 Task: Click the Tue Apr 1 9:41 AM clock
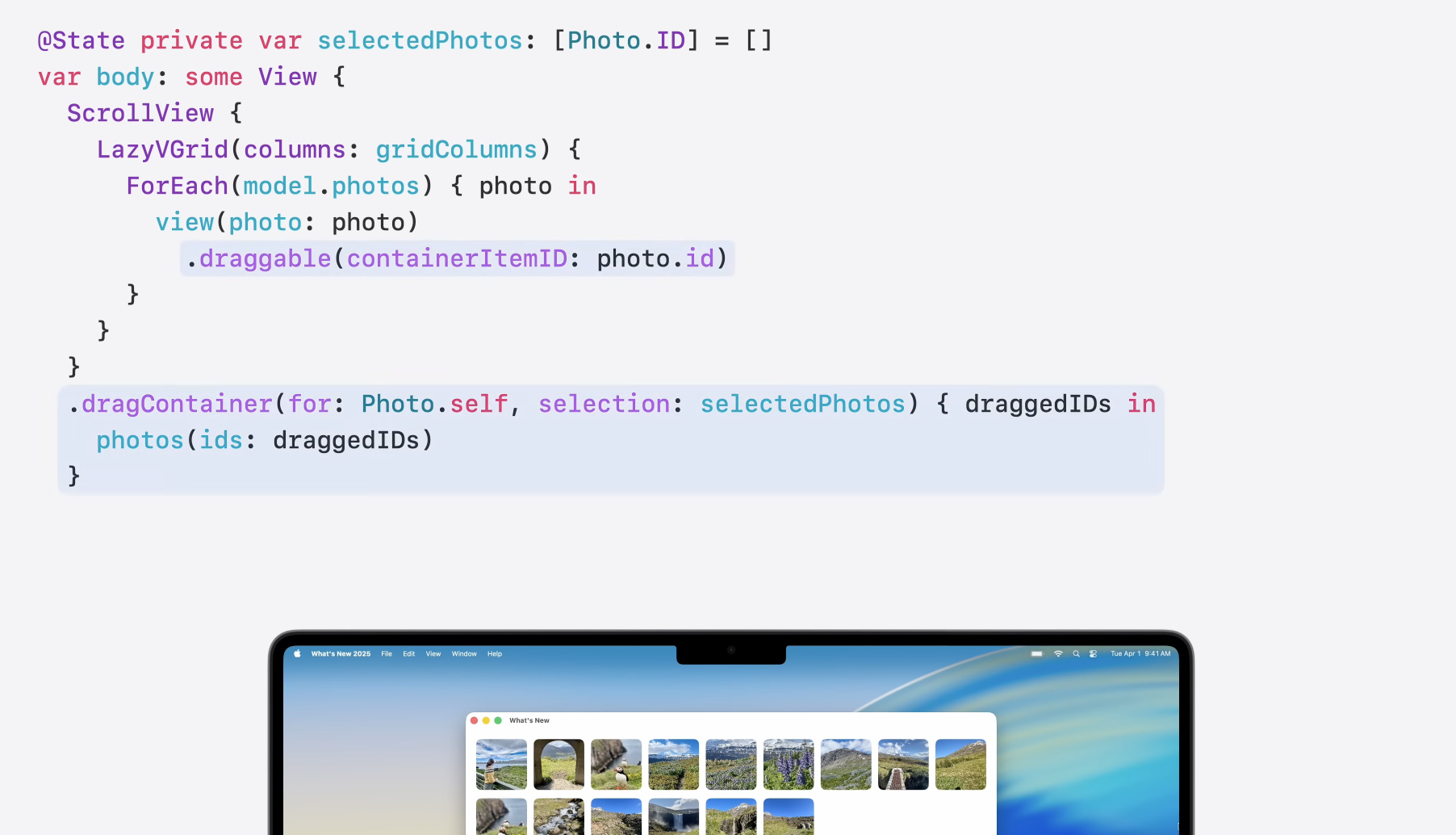coord(1140,654)
